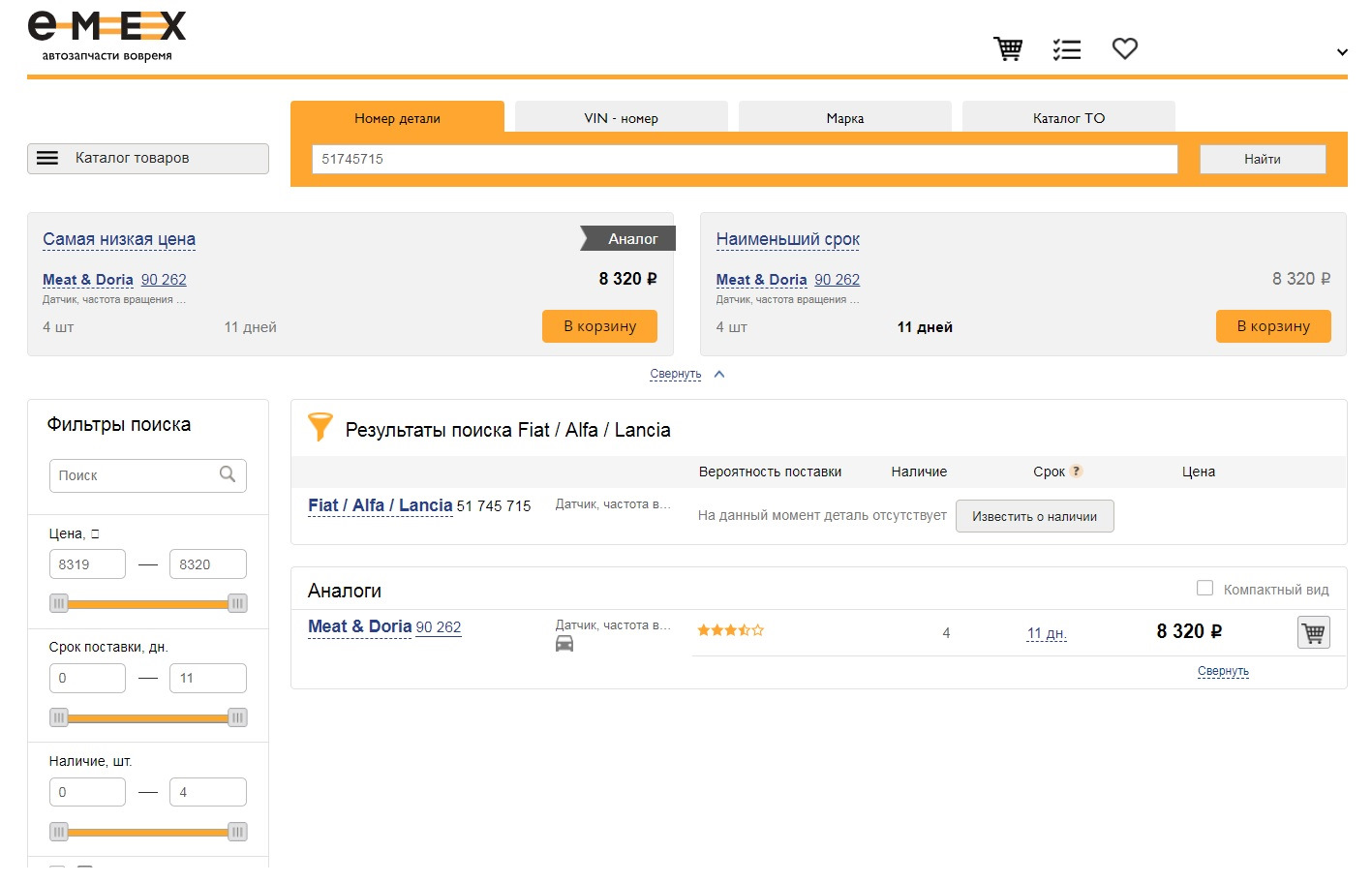The image size is (1372, 883).
Task: Click the Аналоги section heading
Action: (345, 591)
